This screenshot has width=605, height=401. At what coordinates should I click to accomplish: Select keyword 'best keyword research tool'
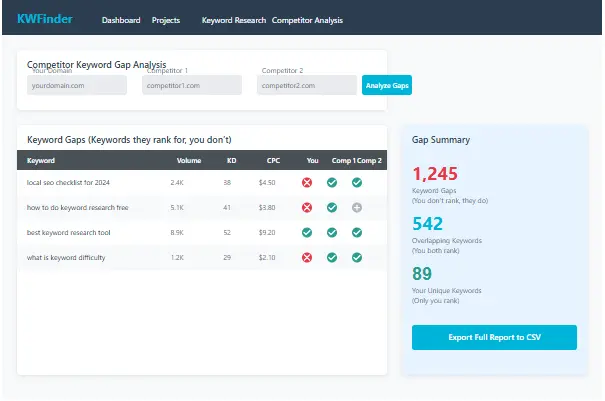(x=69, y=233)
